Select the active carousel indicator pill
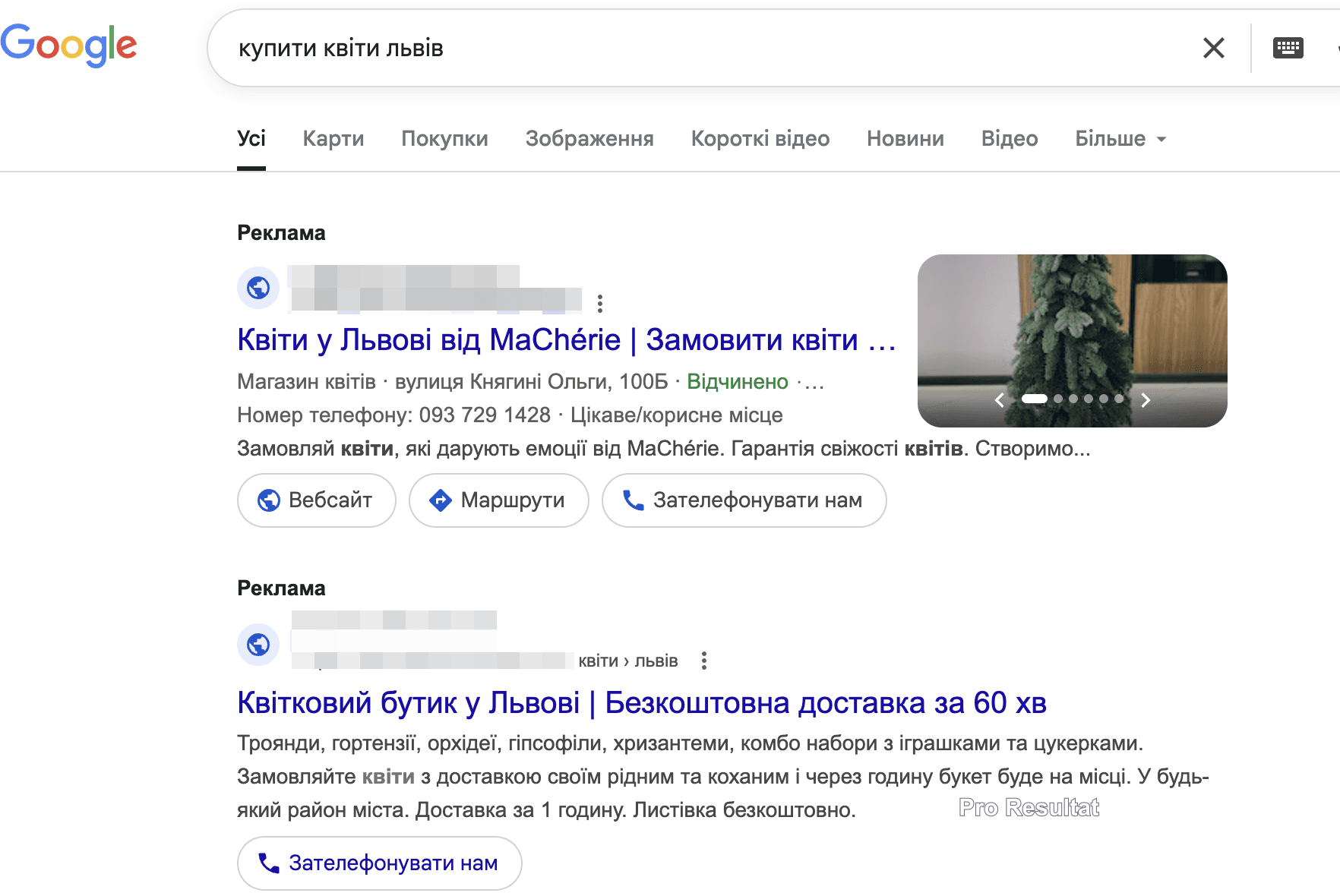Viewport: 1340px width, 896px height. [1035, 399]
